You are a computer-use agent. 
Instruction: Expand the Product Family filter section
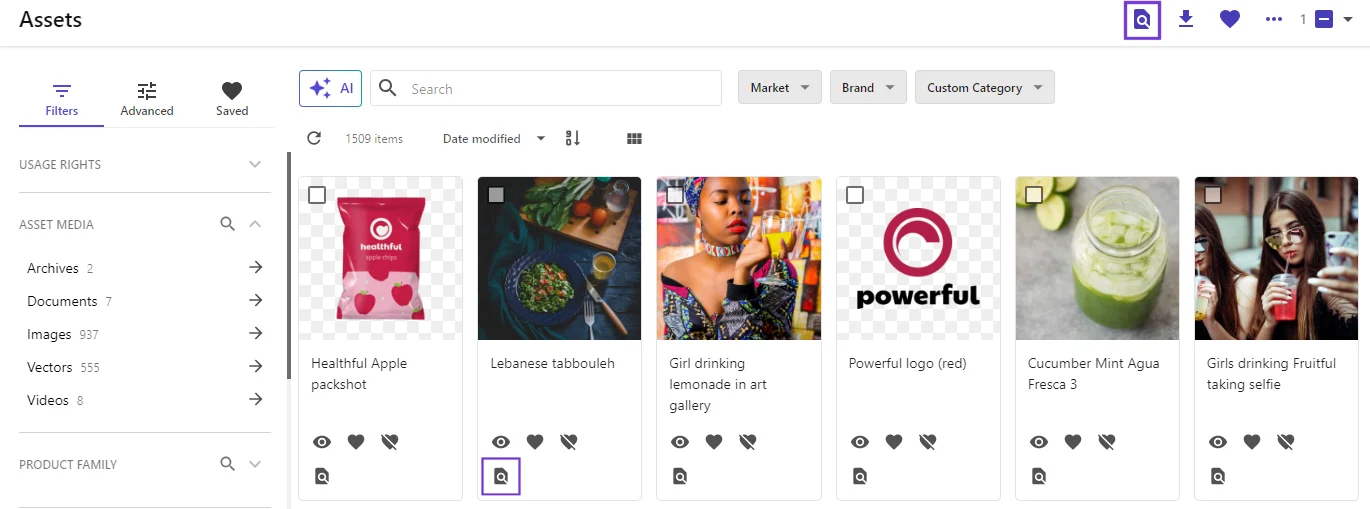pos(255,464)
